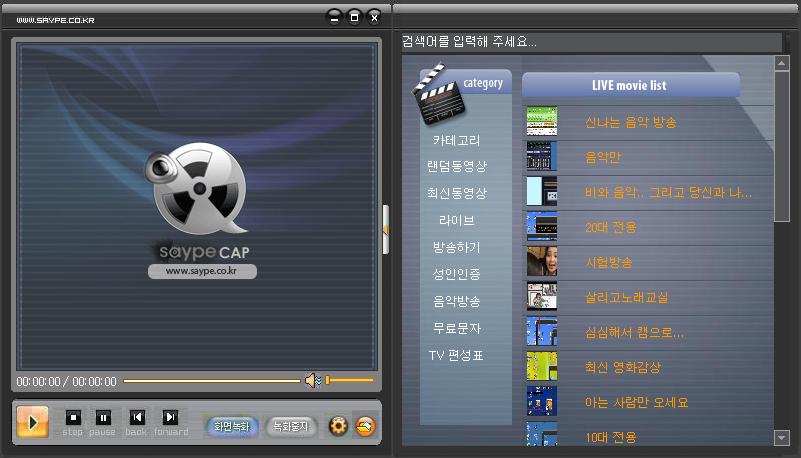Open the 무료문자 menu item

456,328
